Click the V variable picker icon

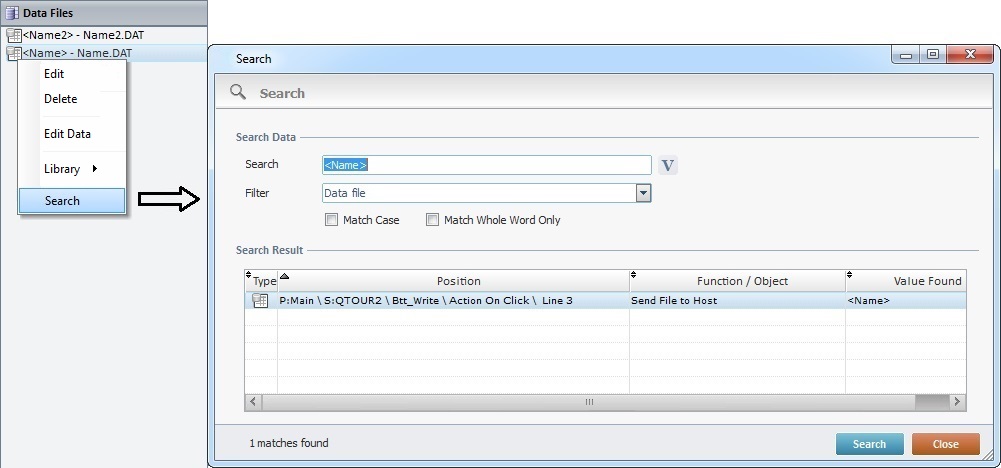tap(668, 165)
